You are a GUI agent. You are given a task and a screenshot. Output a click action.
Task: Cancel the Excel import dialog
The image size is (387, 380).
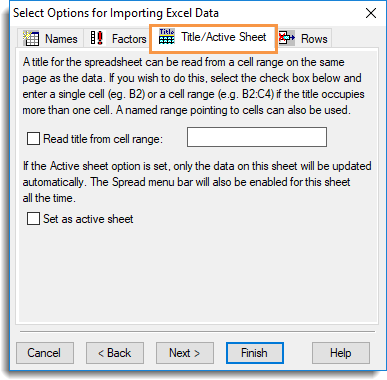pos(45,353)
